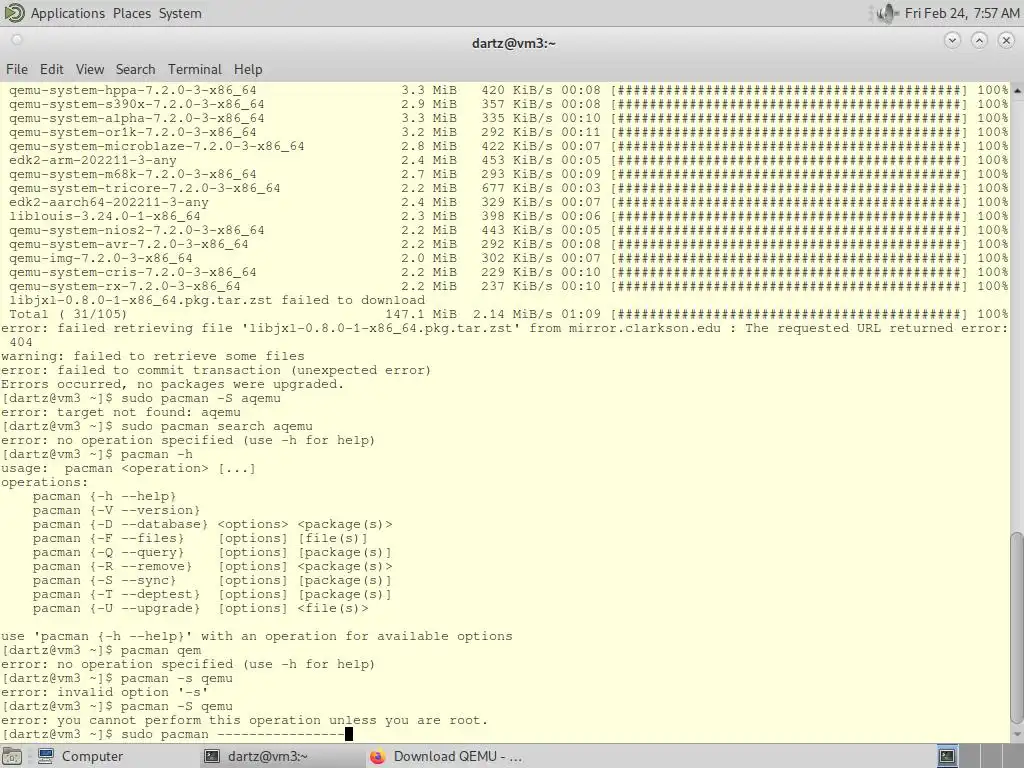The width and height of the screenshot is (1024, 768).
Task: Open the terminal Search menu
Action: click(x=135, y=69)
